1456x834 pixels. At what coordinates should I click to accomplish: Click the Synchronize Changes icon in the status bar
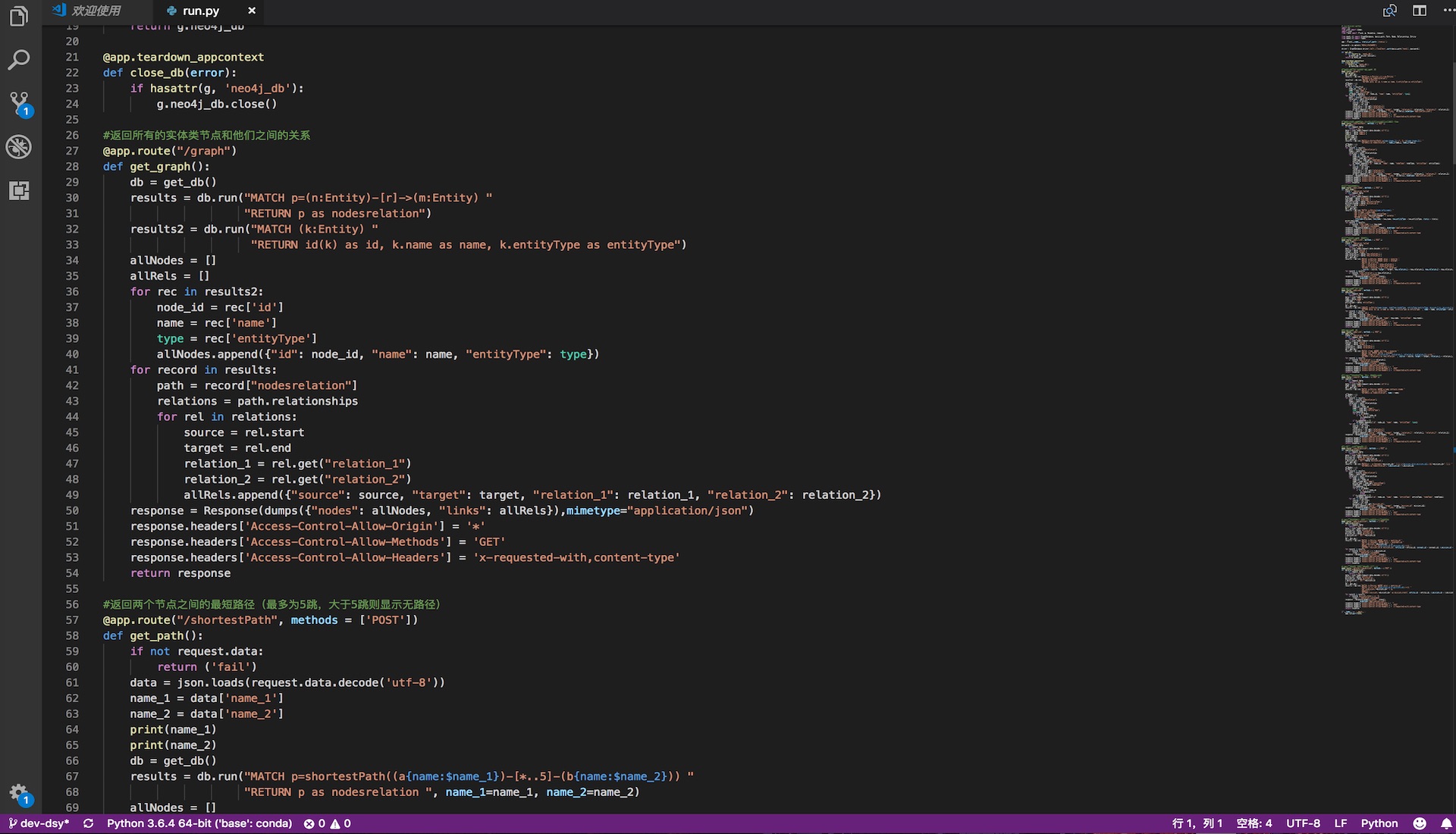click(x=89, y=823)
